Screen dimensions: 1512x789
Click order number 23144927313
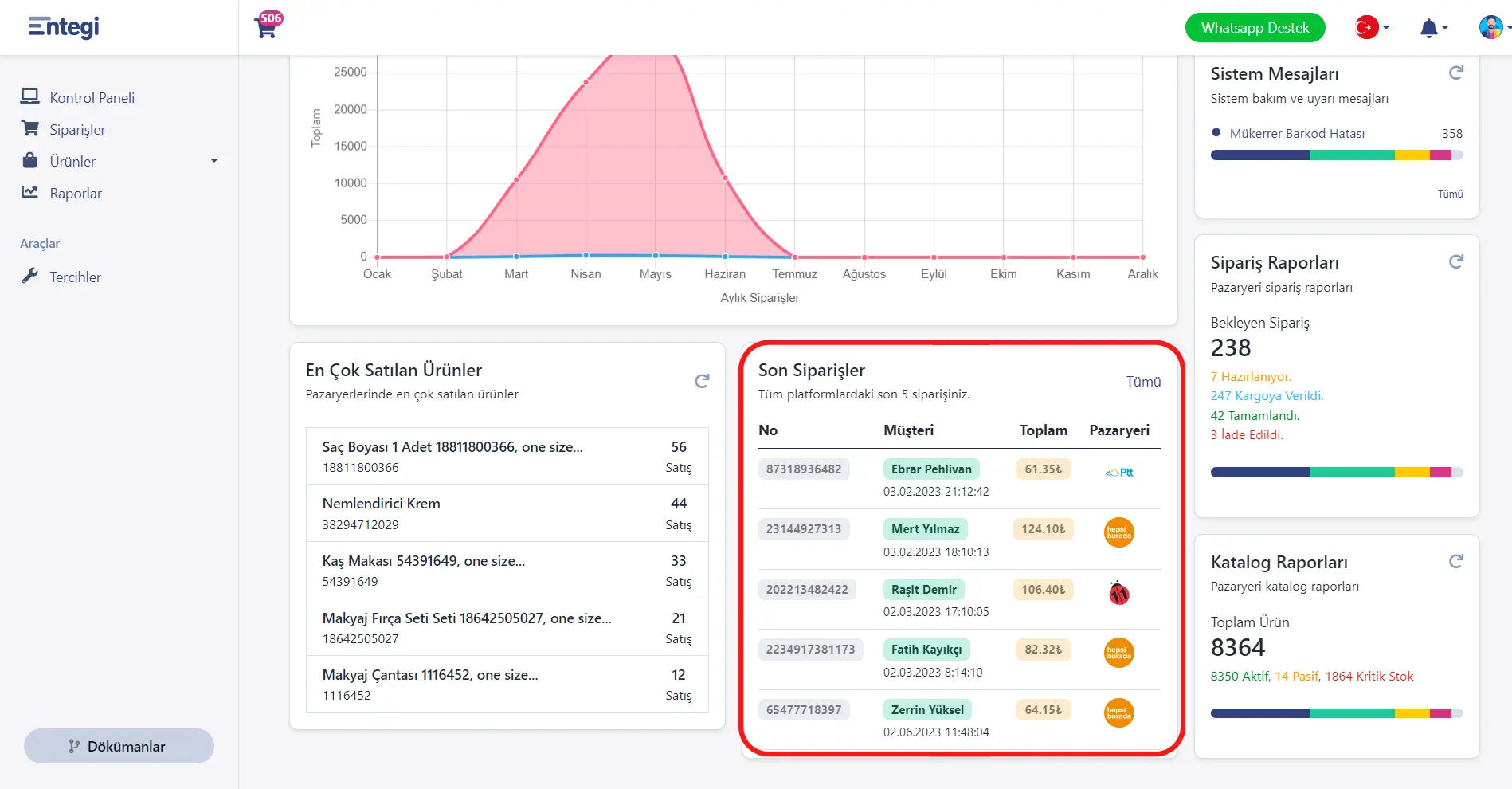804,528
